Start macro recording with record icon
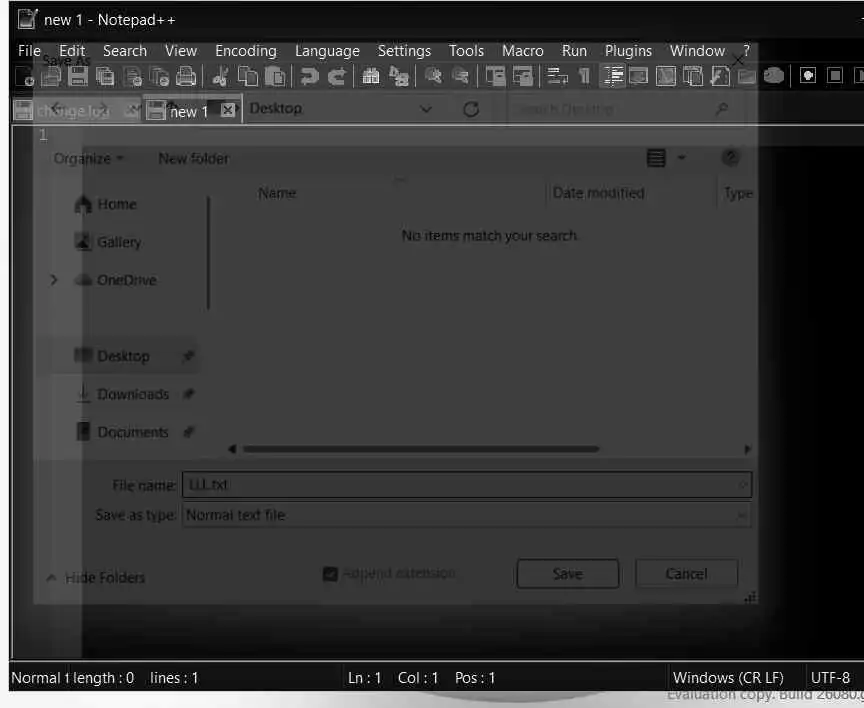 coord(808,75)
